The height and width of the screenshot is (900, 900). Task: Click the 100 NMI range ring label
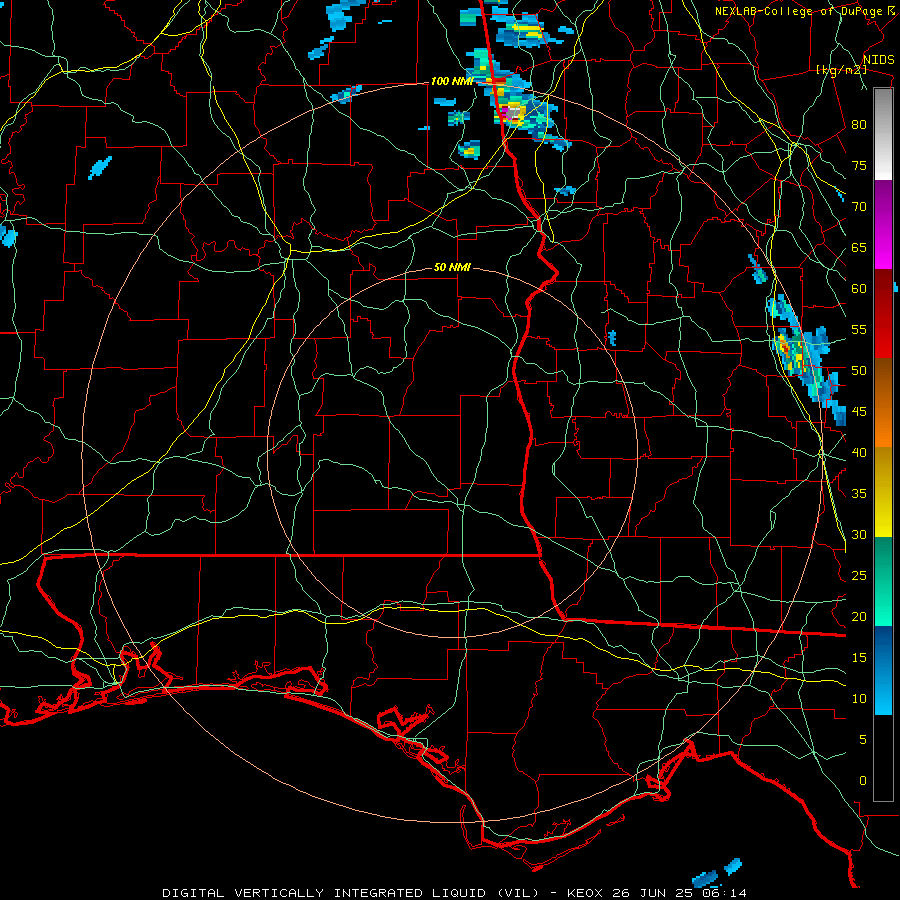pos(452,82)
